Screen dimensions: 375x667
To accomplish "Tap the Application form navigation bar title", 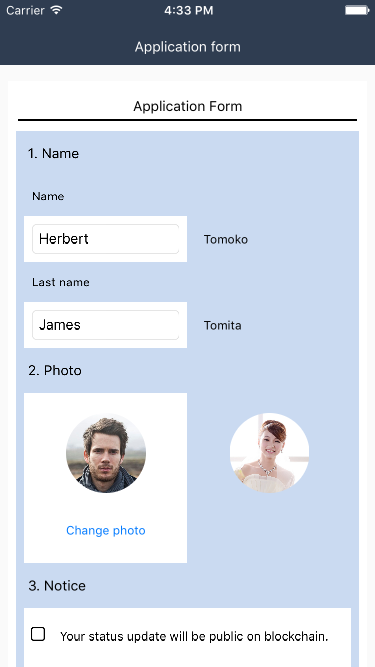I will pos(188,47).
